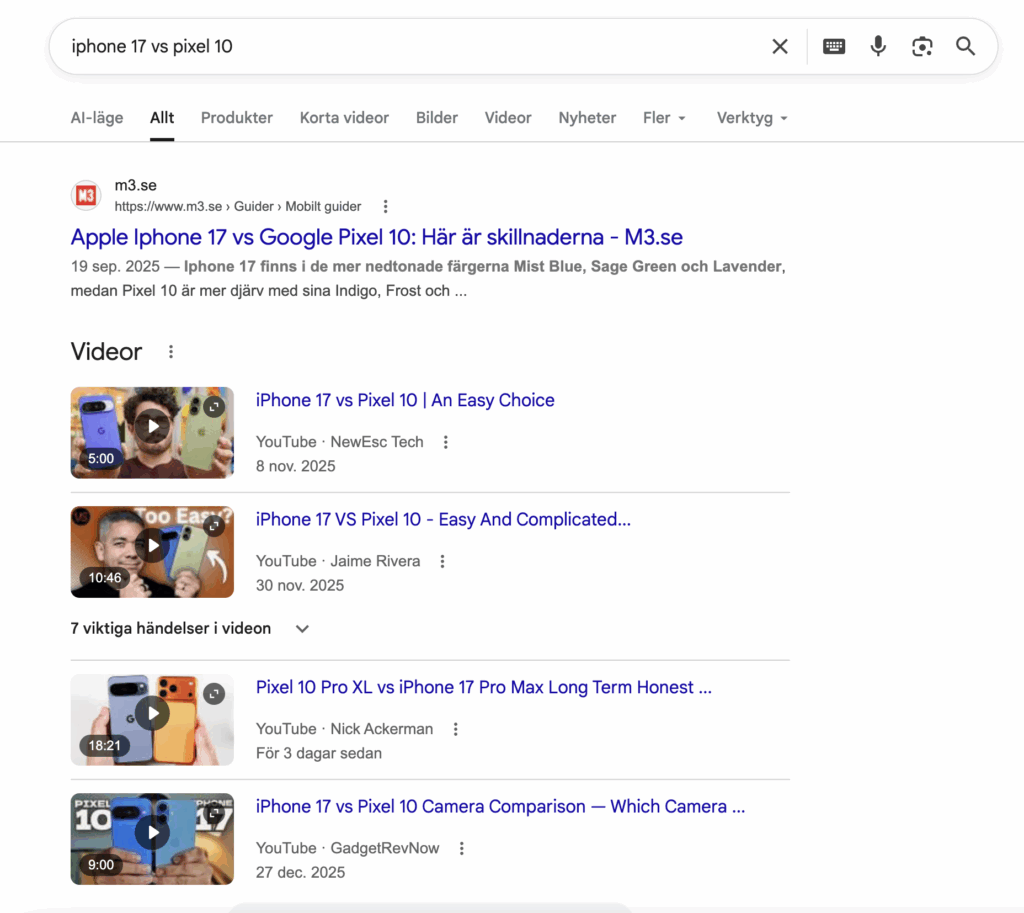Search by image using the camera lens icon

pos(922,46)
